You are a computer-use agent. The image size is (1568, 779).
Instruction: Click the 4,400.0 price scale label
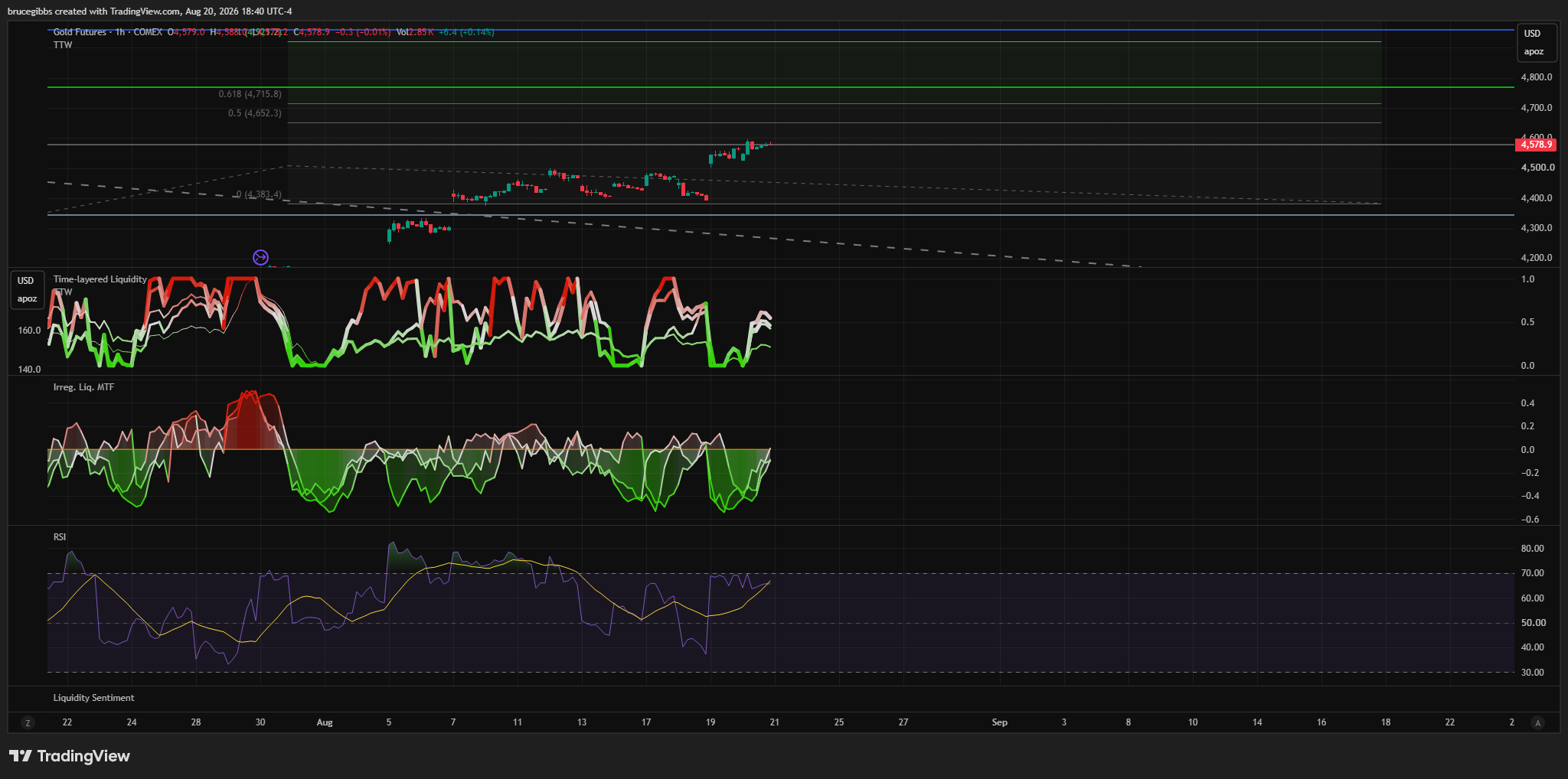pyautogui.click(x=1537, y=198)
